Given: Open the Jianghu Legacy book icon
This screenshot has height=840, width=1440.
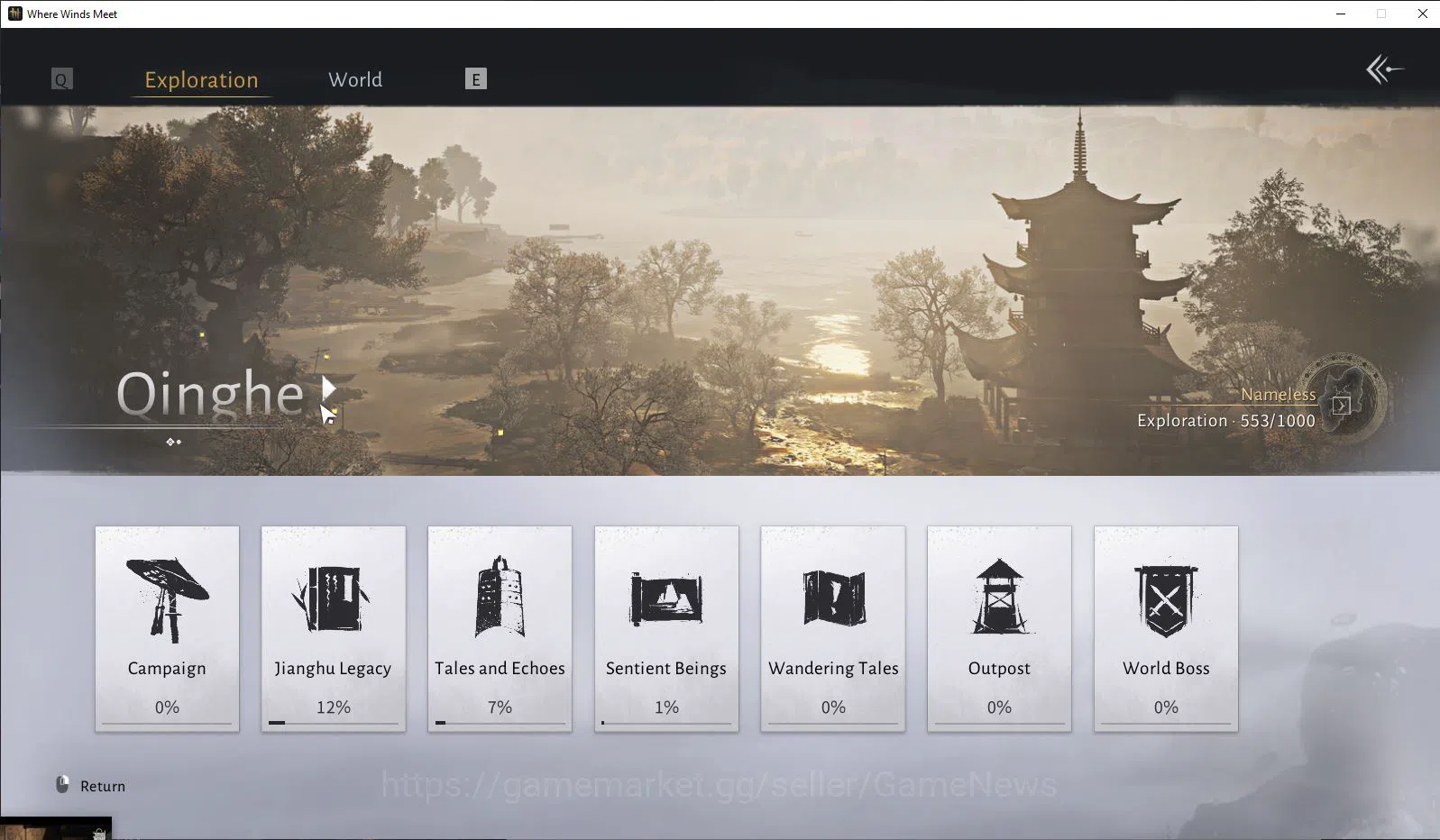Looking at the screenshot, I should pos(332,598).
